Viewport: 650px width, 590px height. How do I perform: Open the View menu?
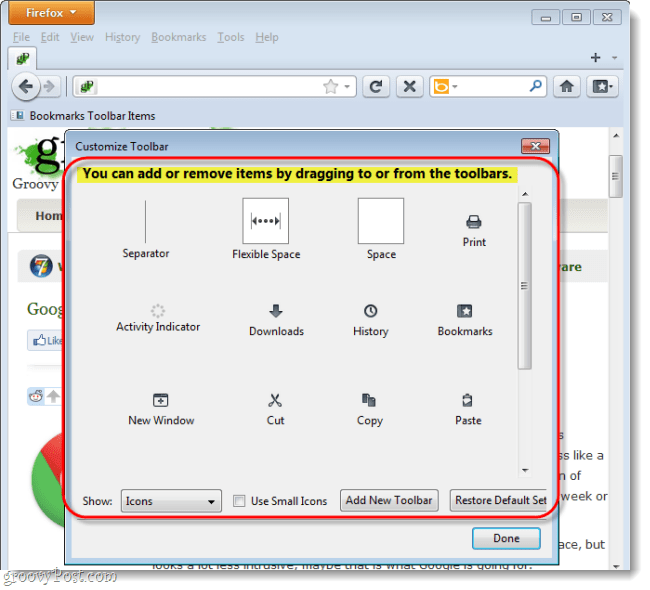[82, 37]
